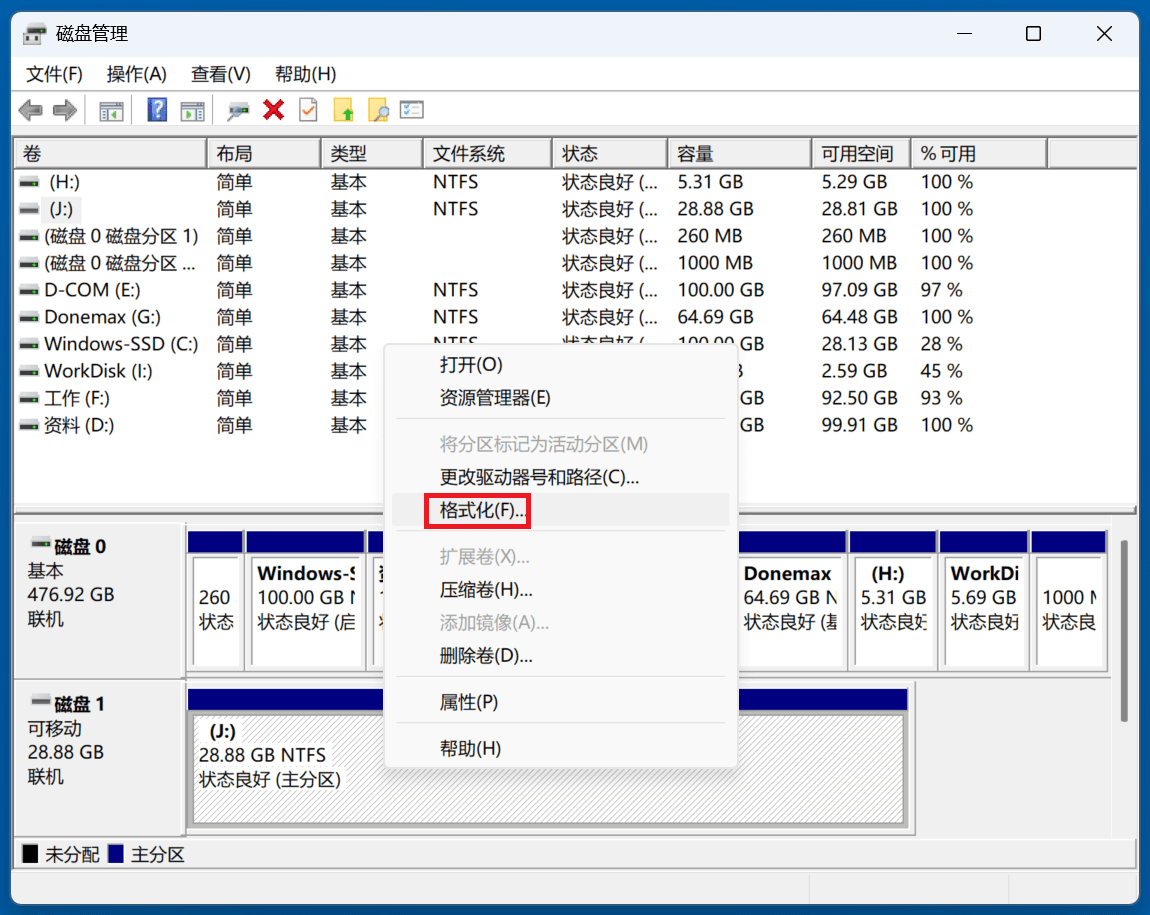Select 压缩卷(H)... from context menu
The width and height of the screenshot is (1150, 915).
coord(486,589)
